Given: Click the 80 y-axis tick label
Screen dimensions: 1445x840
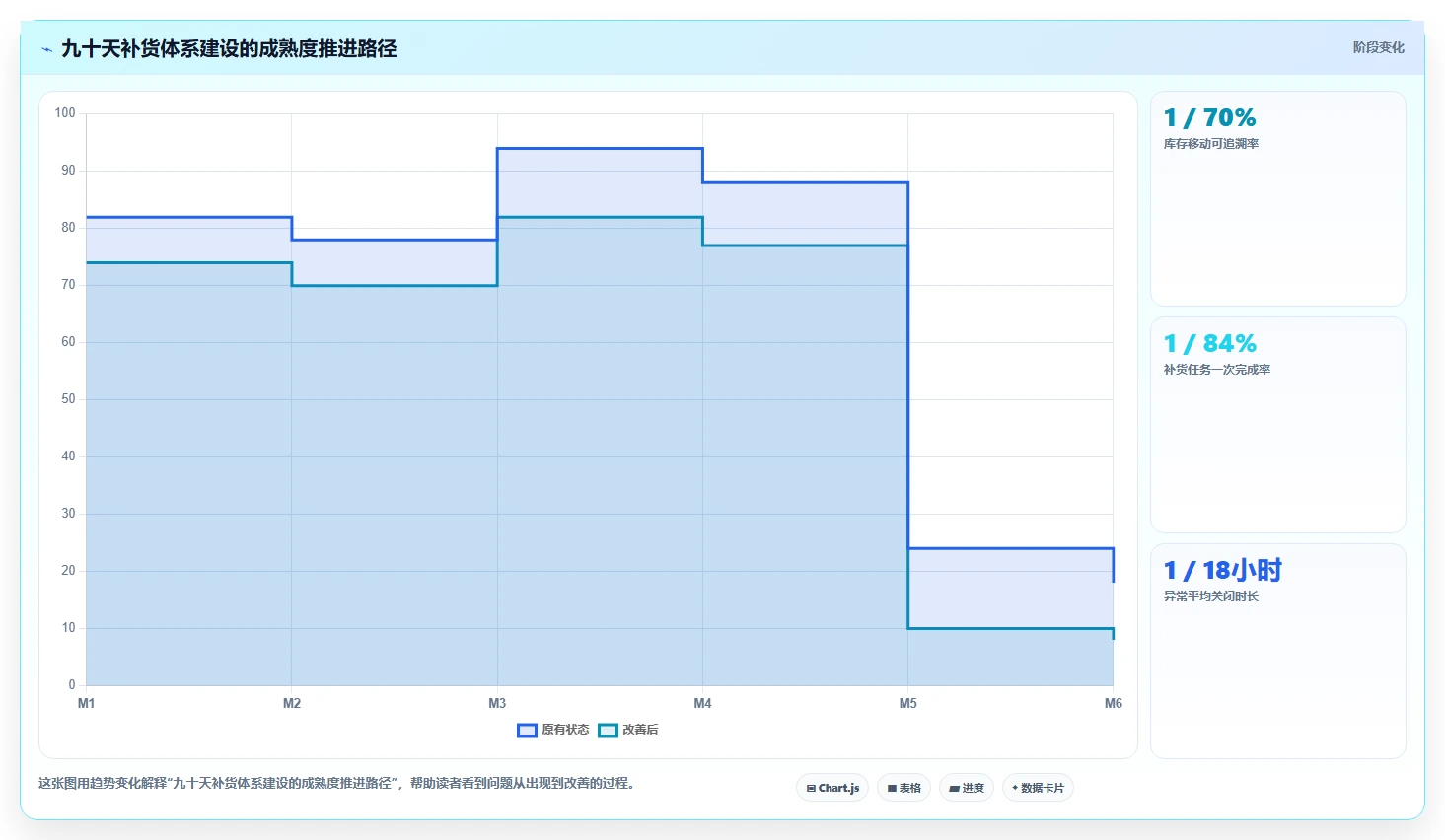Looking at the screenshot, I should coord(68,228).
